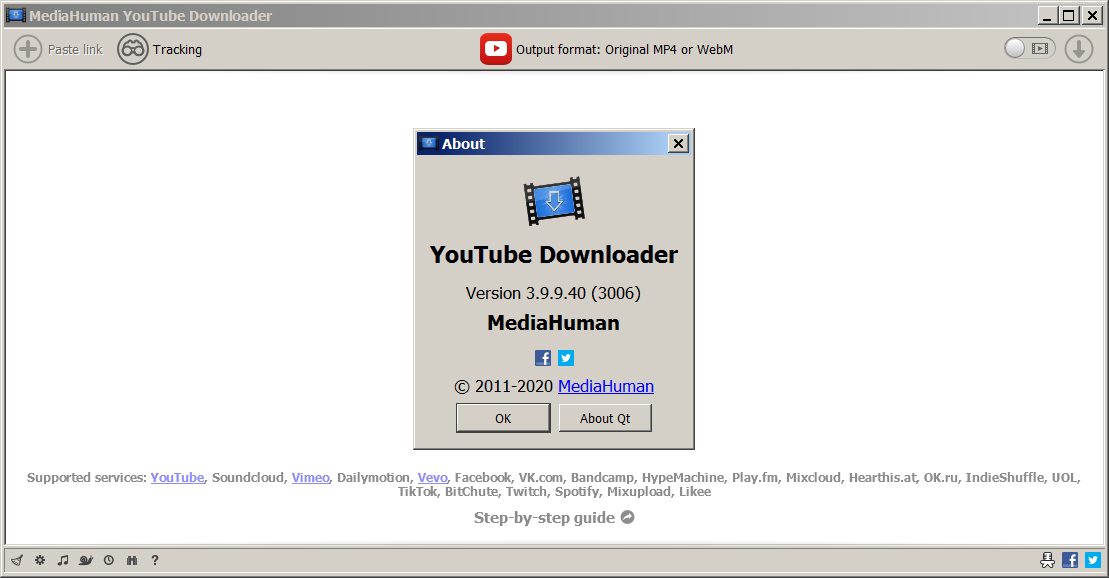Close the About dialog with X

click(678, 144)
